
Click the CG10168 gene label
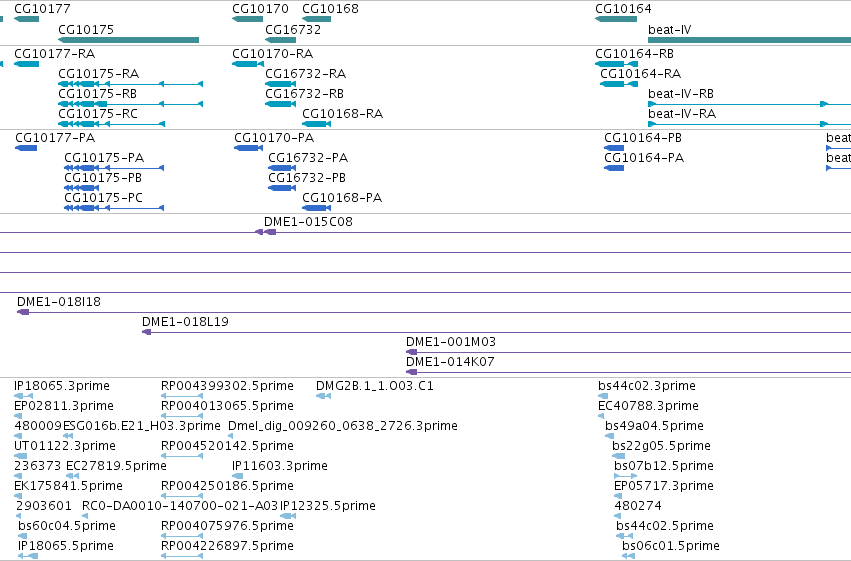[x=330, y=9]
